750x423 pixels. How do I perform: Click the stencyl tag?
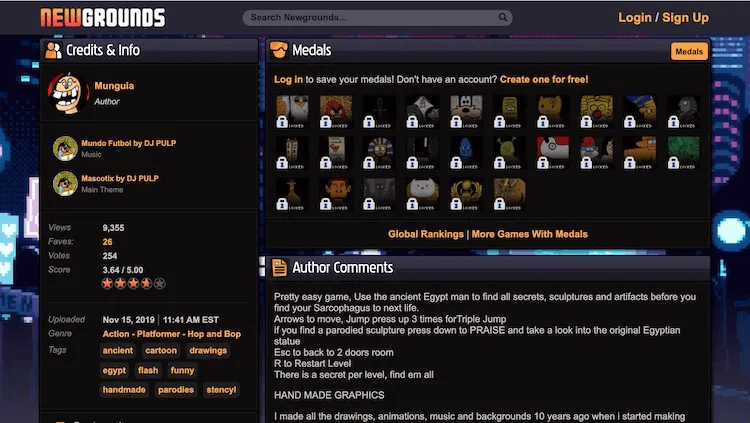(x=221, y=390)
